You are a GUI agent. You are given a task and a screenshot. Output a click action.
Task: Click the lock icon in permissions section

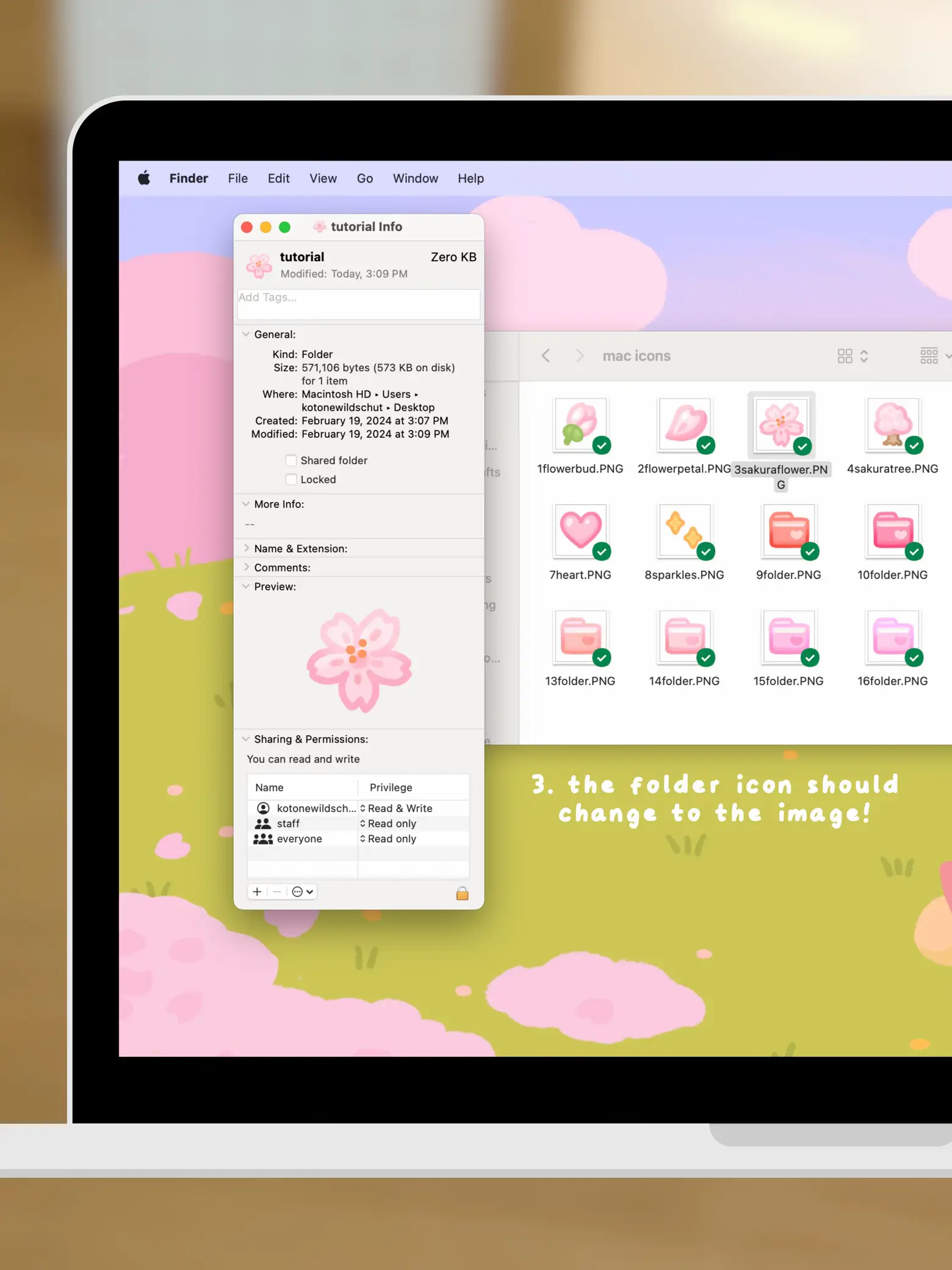(462, 893)
